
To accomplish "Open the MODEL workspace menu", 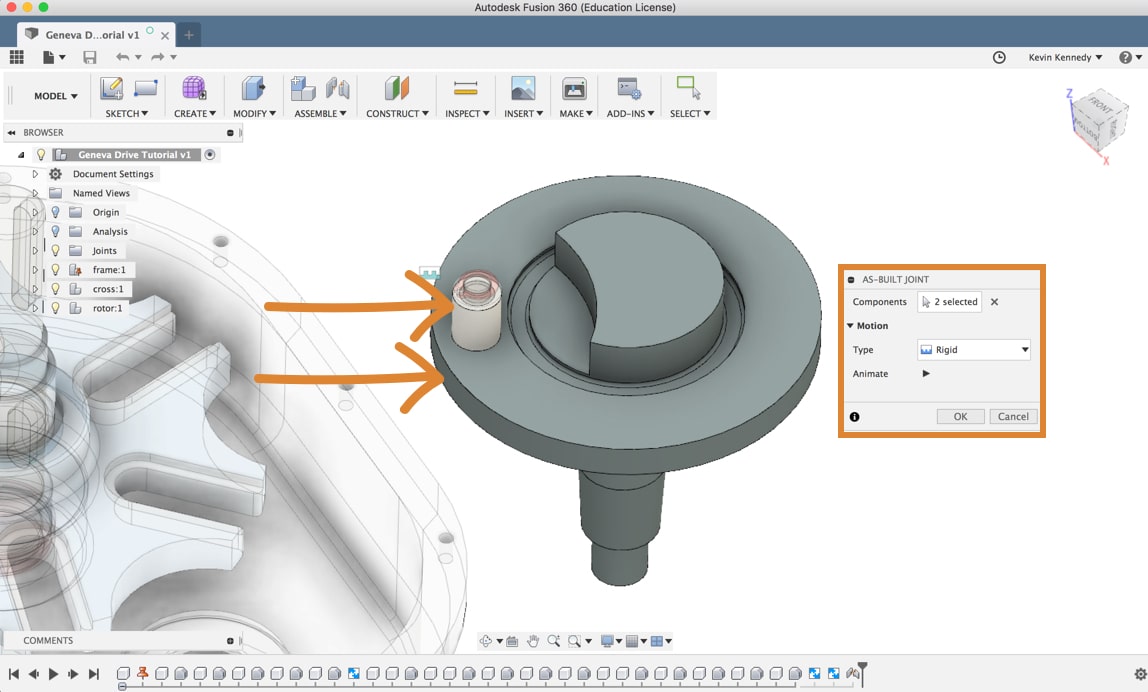I will (x=53, y=96).
